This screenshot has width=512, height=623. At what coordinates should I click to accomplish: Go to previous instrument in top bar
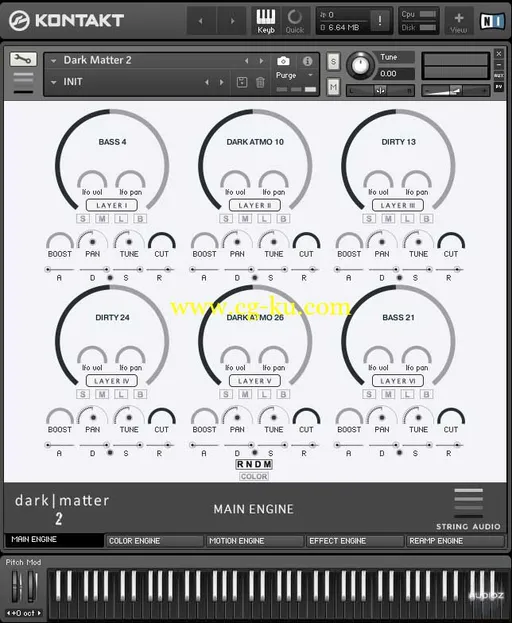click(201, 21)
